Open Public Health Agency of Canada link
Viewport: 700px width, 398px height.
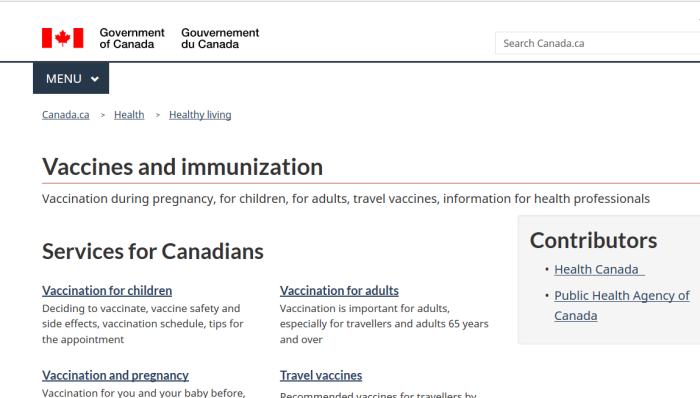622,306
